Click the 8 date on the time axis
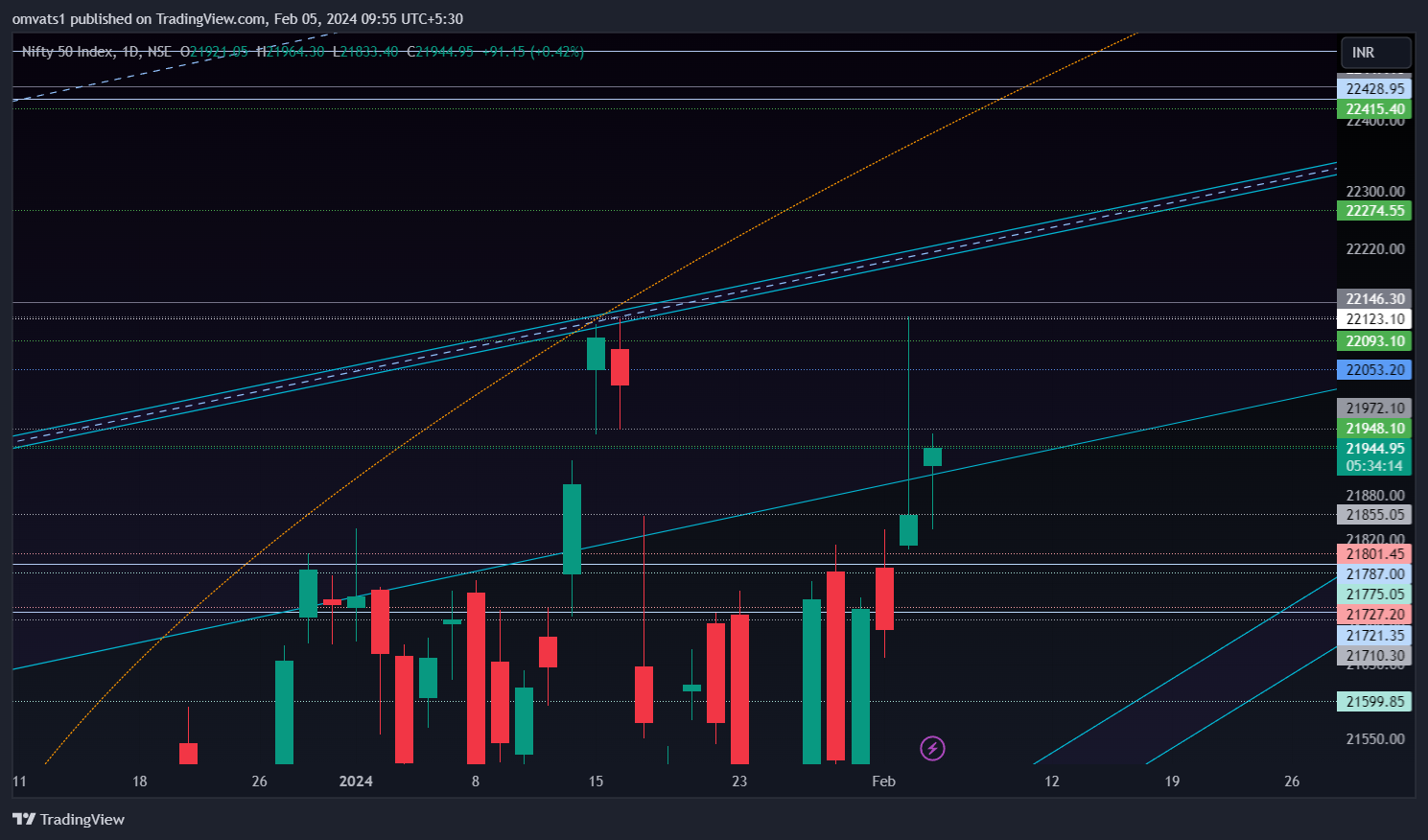The image size is (1428, 840). tap(476, 782)
